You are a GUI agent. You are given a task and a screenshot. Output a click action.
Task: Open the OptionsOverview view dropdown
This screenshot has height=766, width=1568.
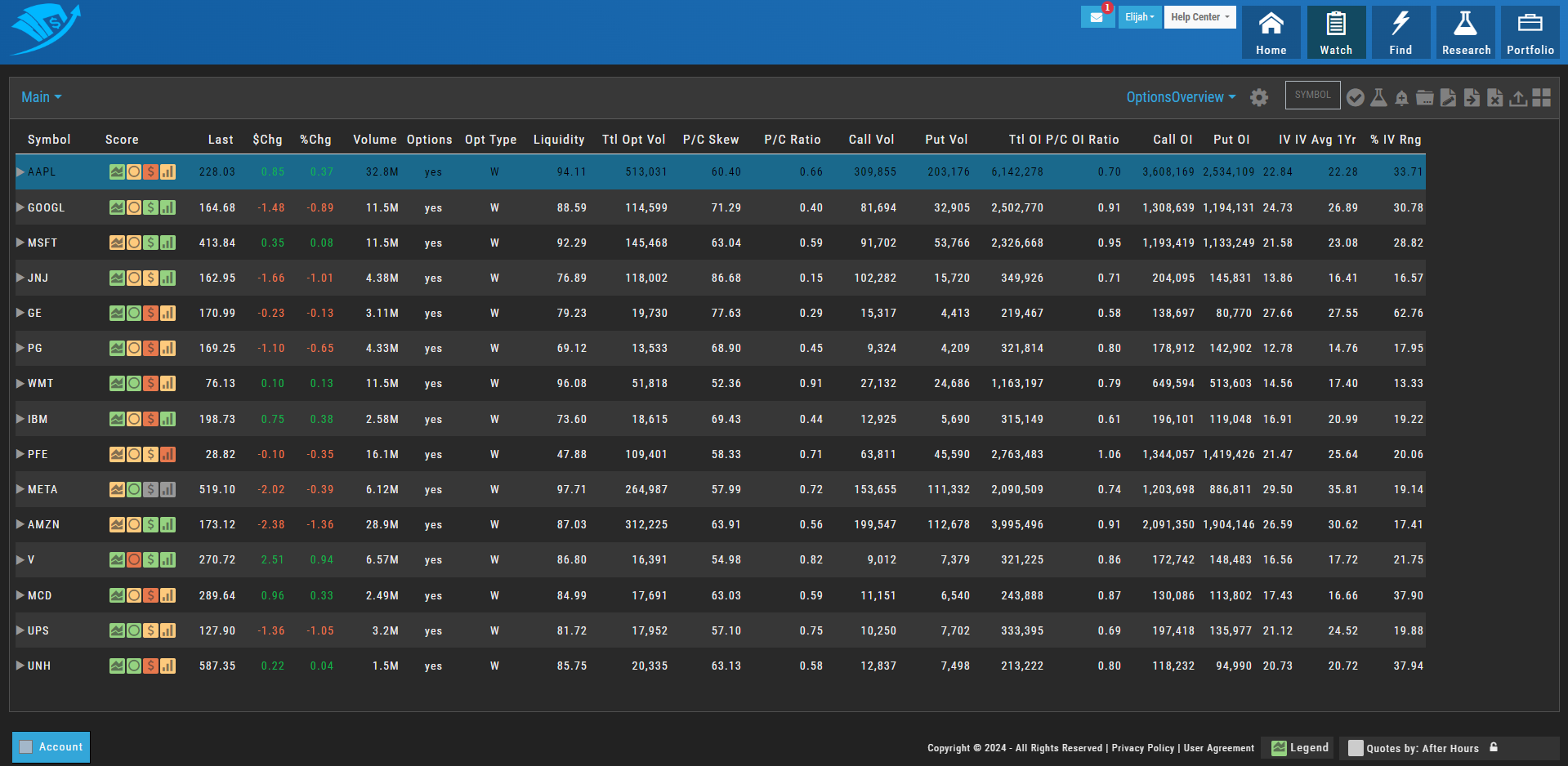coord(1181,97)
